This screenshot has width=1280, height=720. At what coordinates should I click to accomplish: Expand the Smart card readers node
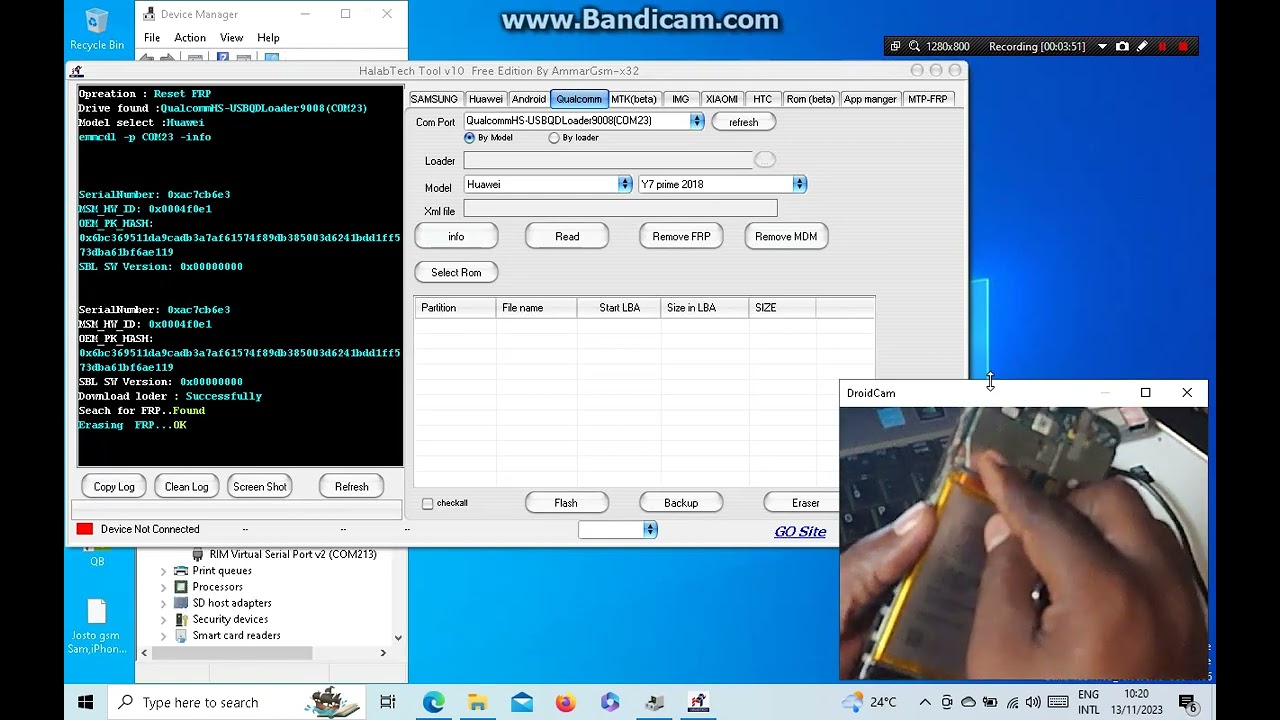coord(163,636)
